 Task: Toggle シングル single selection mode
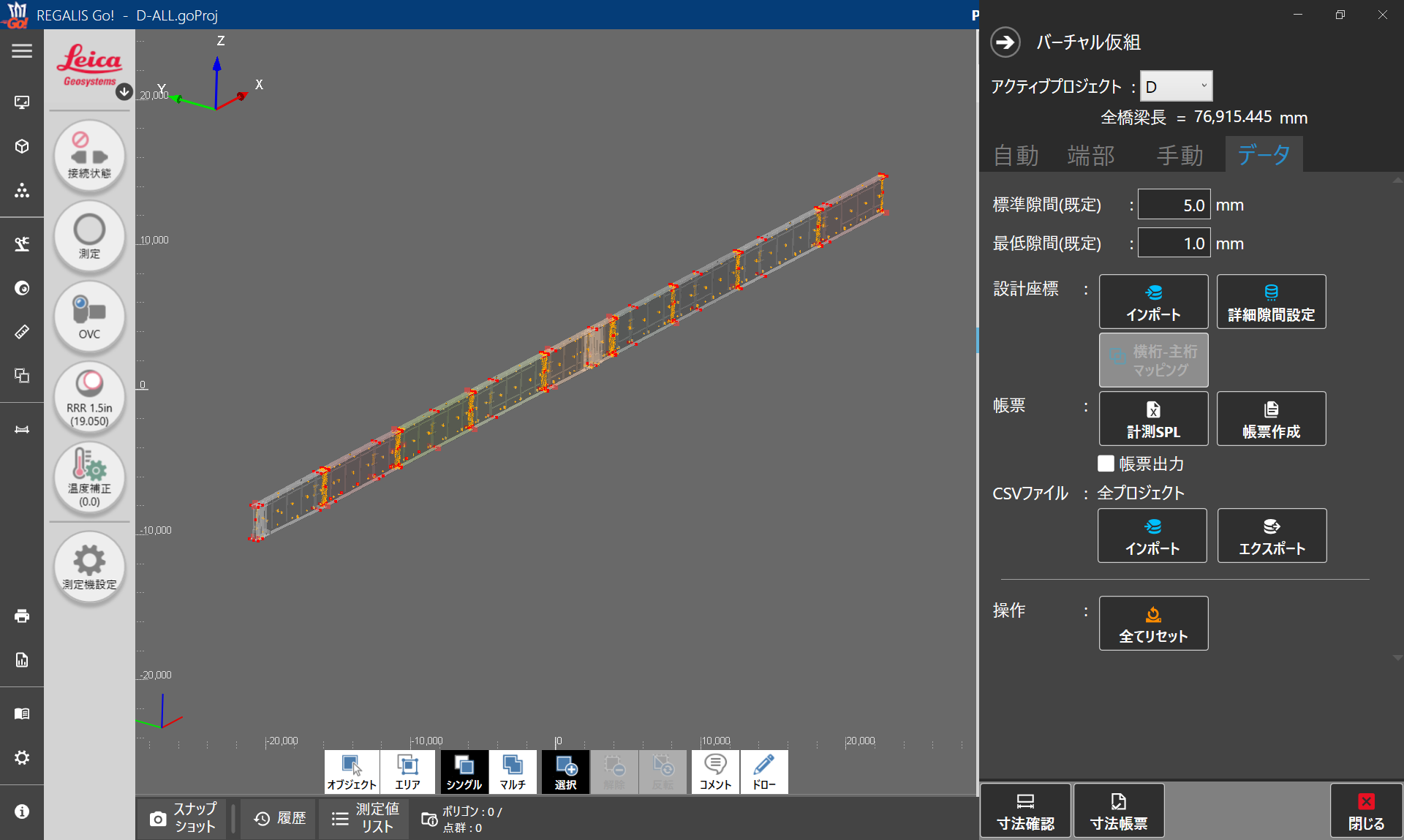click(464, 772)
